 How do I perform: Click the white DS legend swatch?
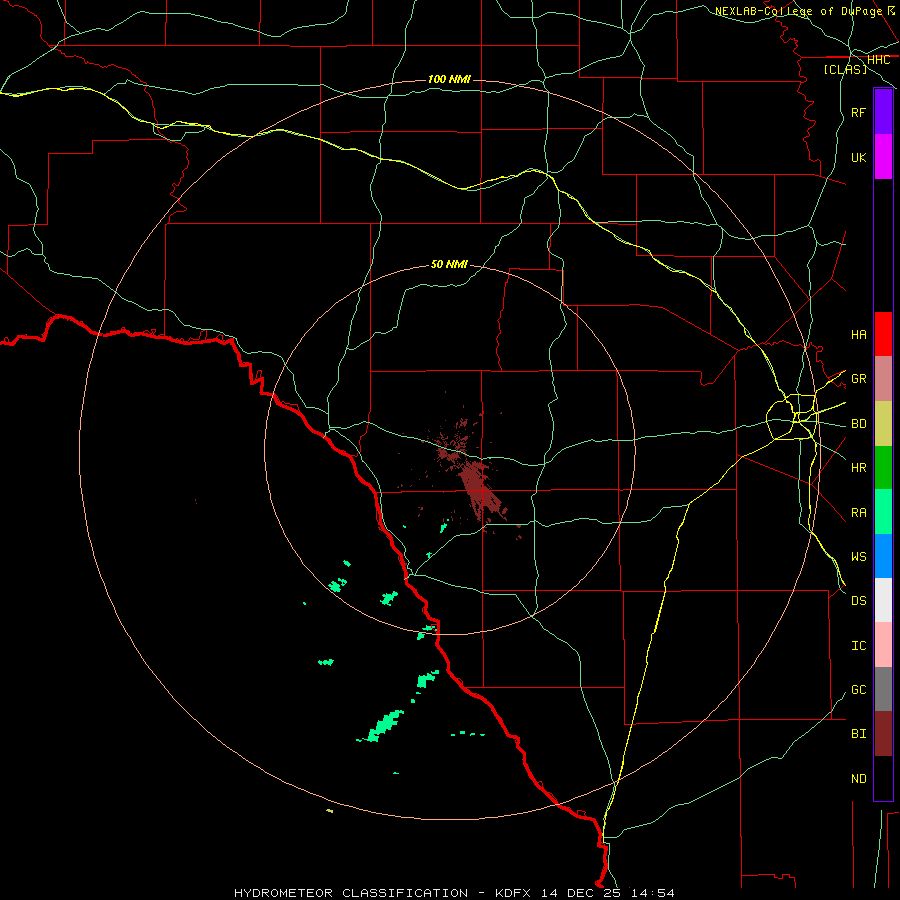[x=883, y=600]
